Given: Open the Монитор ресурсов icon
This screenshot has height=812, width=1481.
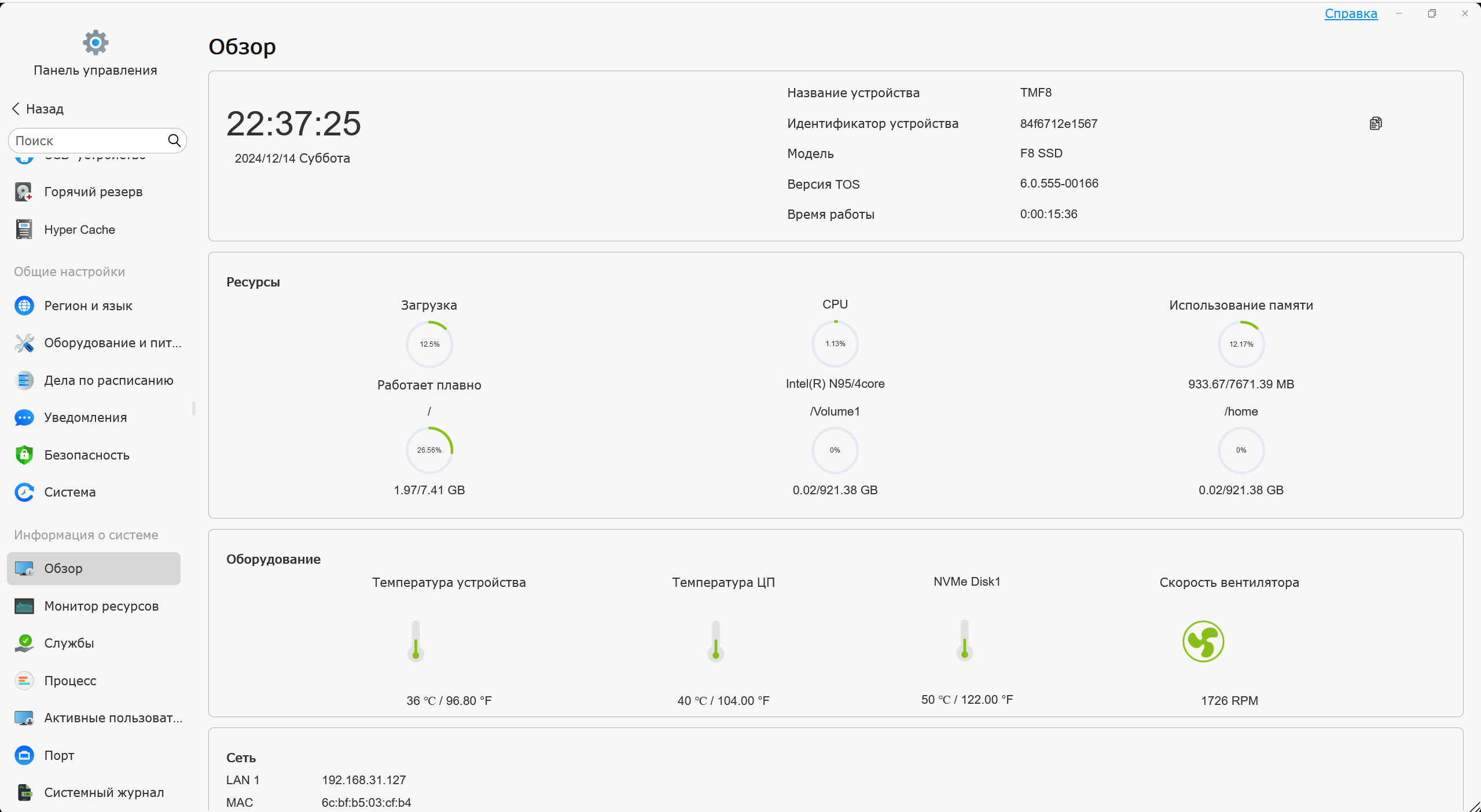Looking at the screenshot, I should point(24,606).
